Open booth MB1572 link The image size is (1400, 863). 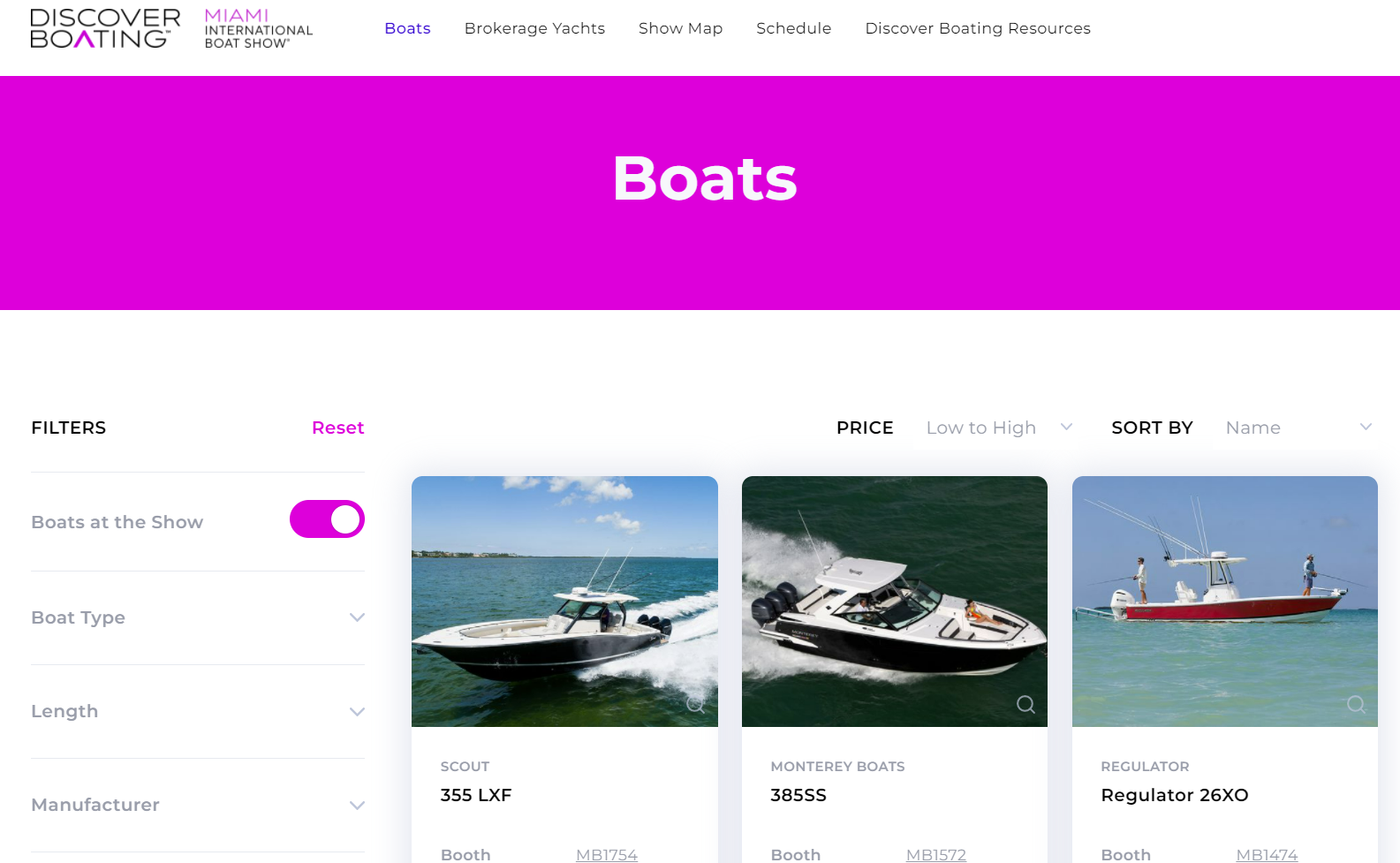click(935, 854)
